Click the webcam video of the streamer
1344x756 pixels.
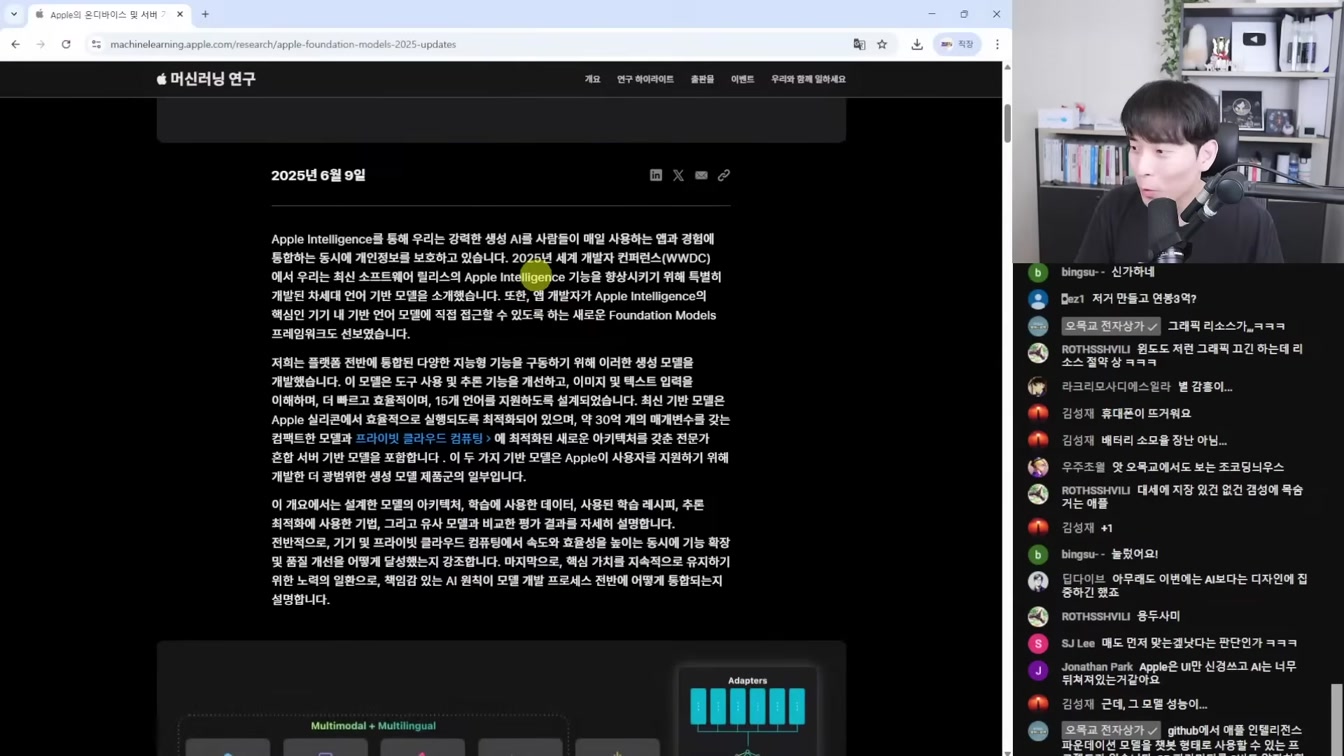[x=1178, y=131]
